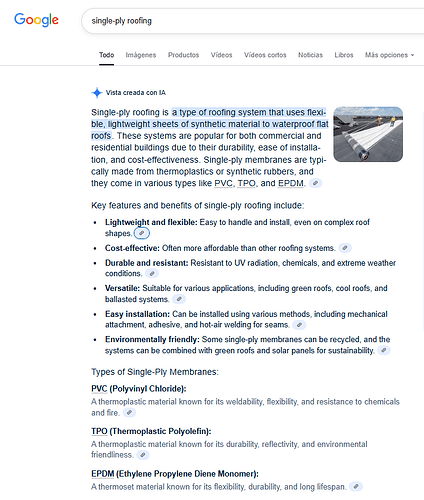Open source link icon after 'ballasted systems'
This screenshot has height=500, width=424.
coord(179,299)
